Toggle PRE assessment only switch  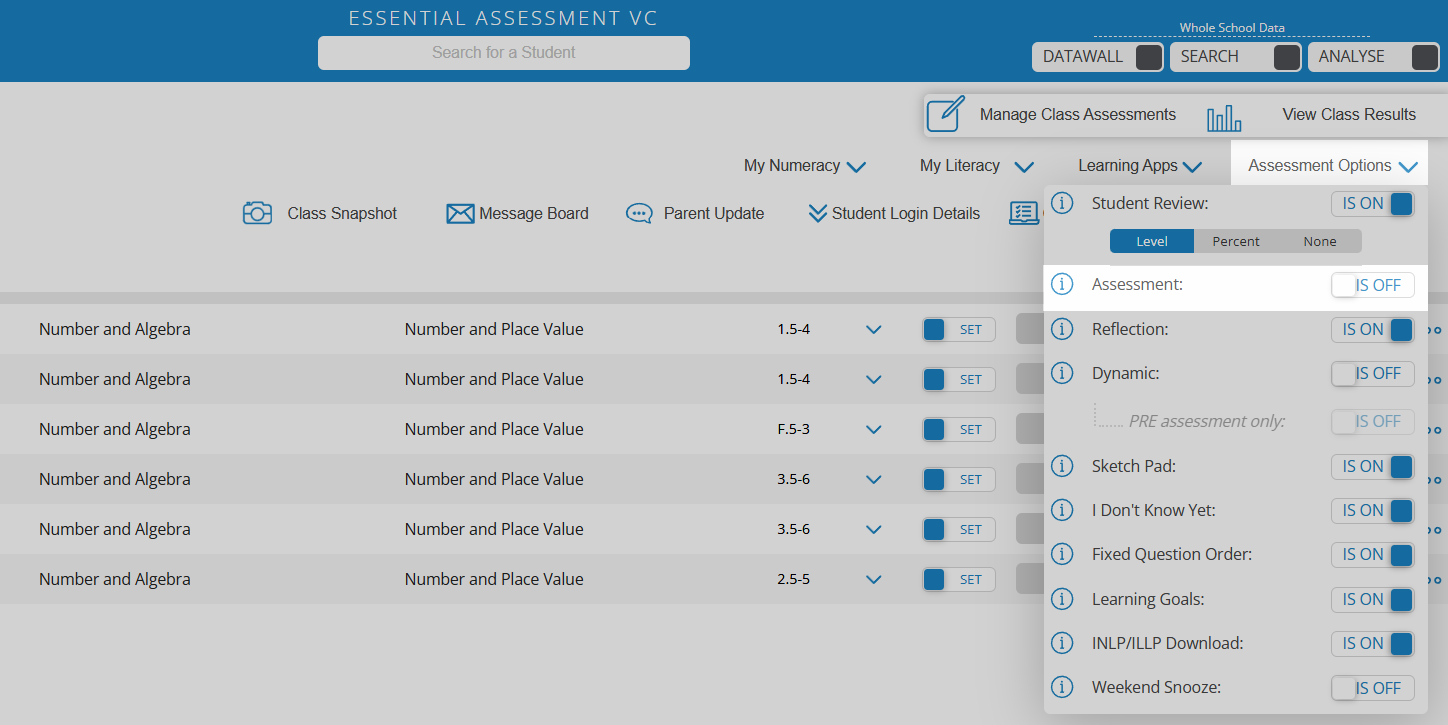(1373, 421)
